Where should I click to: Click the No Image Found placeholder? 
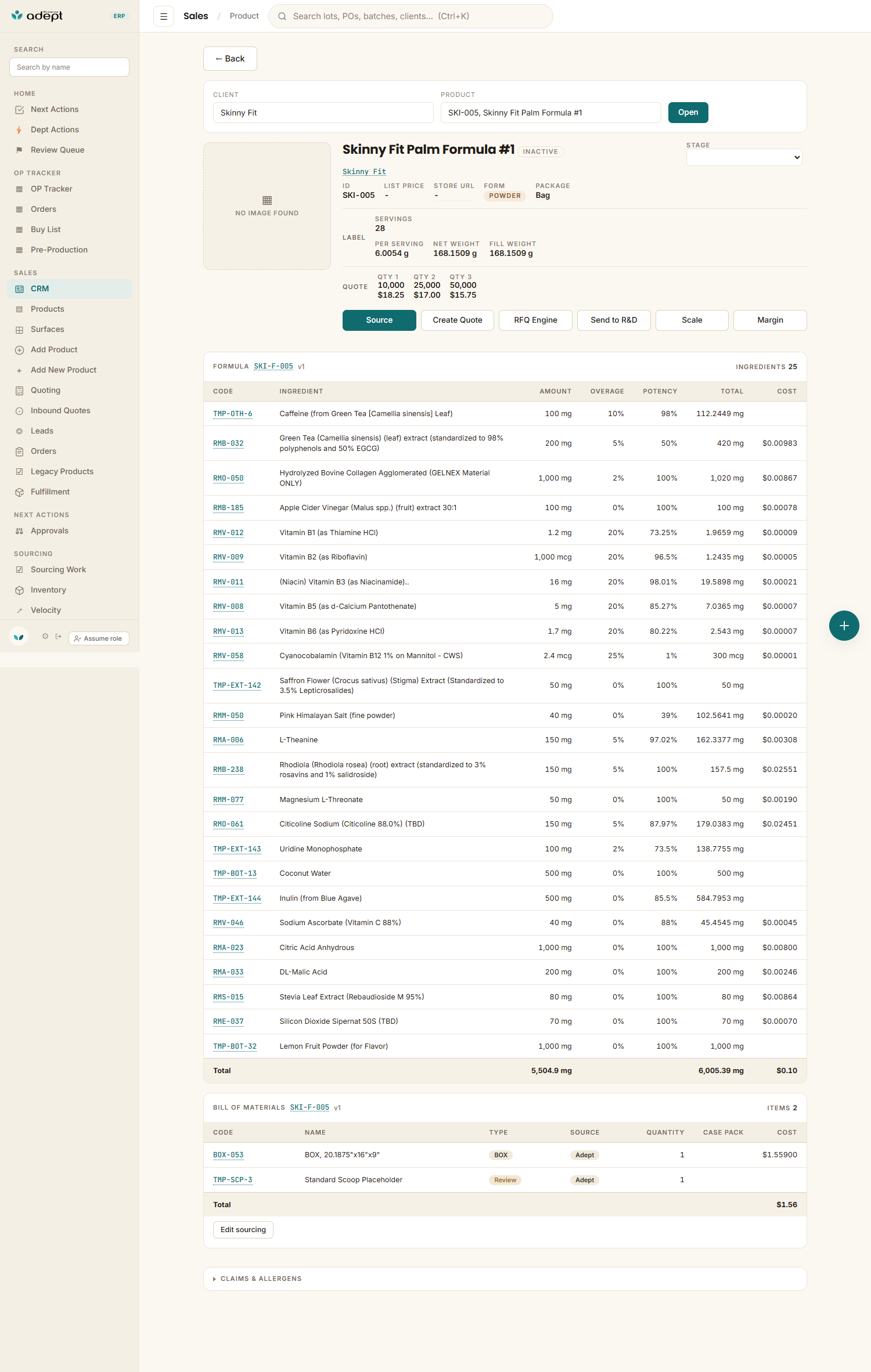click(267, 206)
